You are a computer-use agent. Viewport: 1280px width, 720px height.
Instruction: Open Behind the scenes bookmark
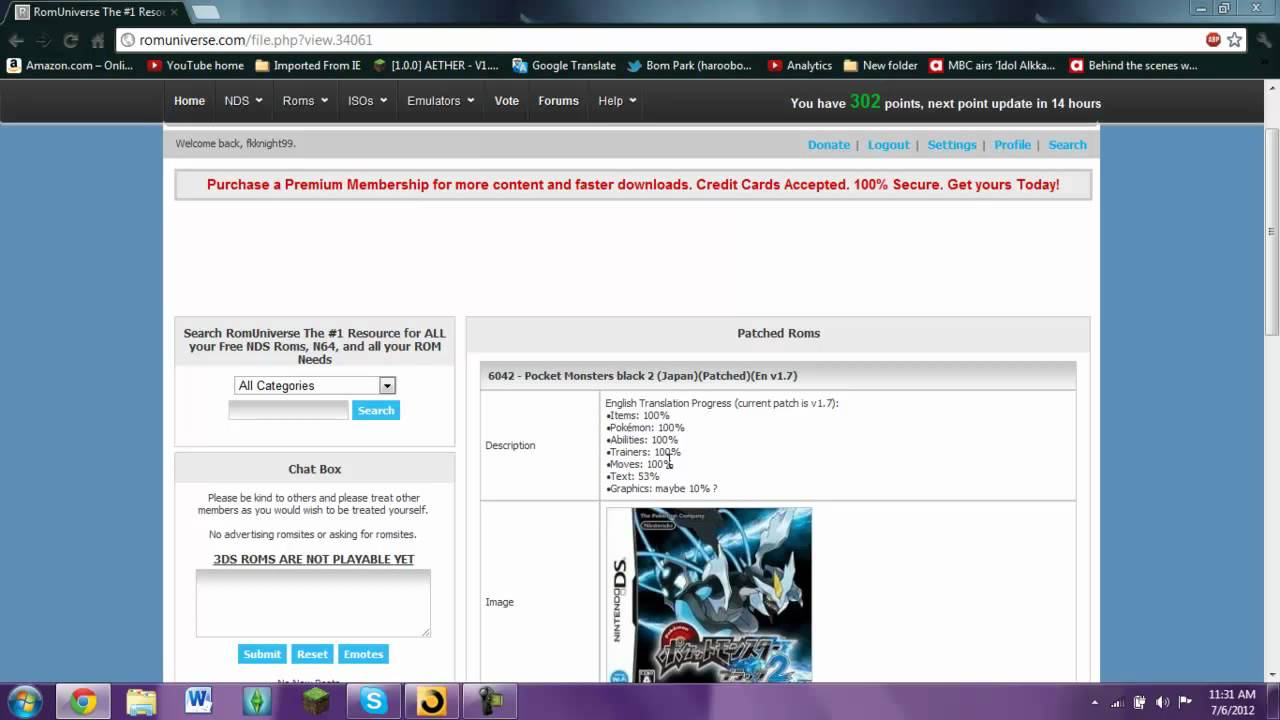1133,65
